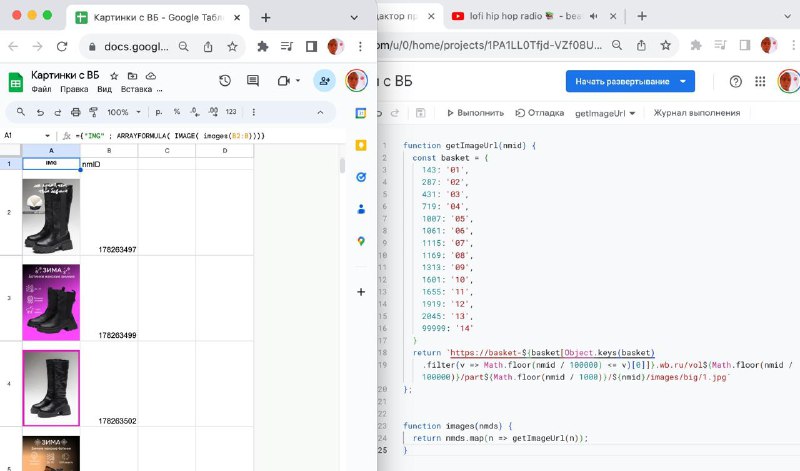Open the Вставка menu

136,89
